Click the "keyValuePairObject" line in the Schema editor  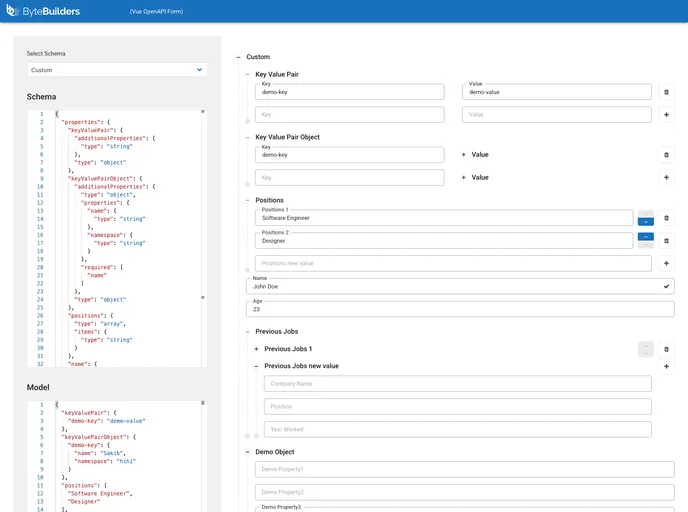105,179
